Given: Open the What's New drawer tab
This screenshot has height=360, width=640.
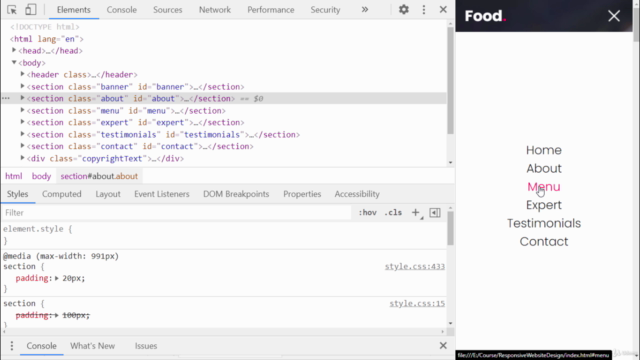Looking at the screenshot, I should click(93, 346).
